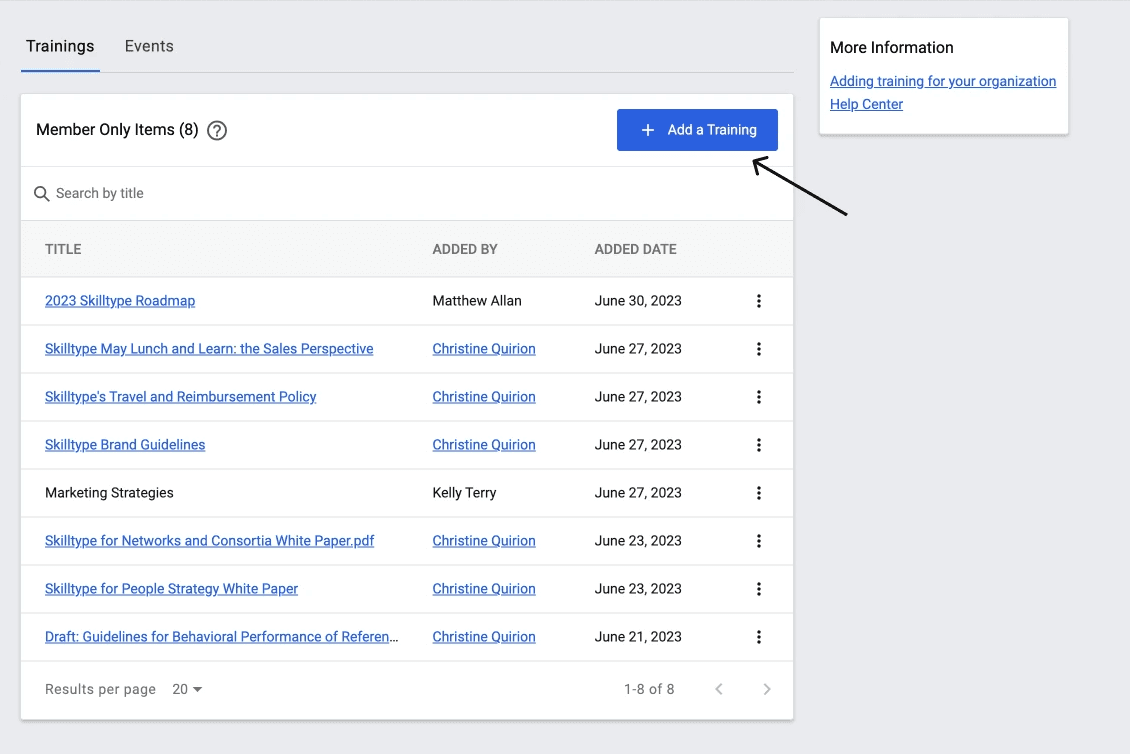Click the help icon beside Member Only Items
Image resolution: width=1130 pixels, height=754 pixels.
pos(217,130)
